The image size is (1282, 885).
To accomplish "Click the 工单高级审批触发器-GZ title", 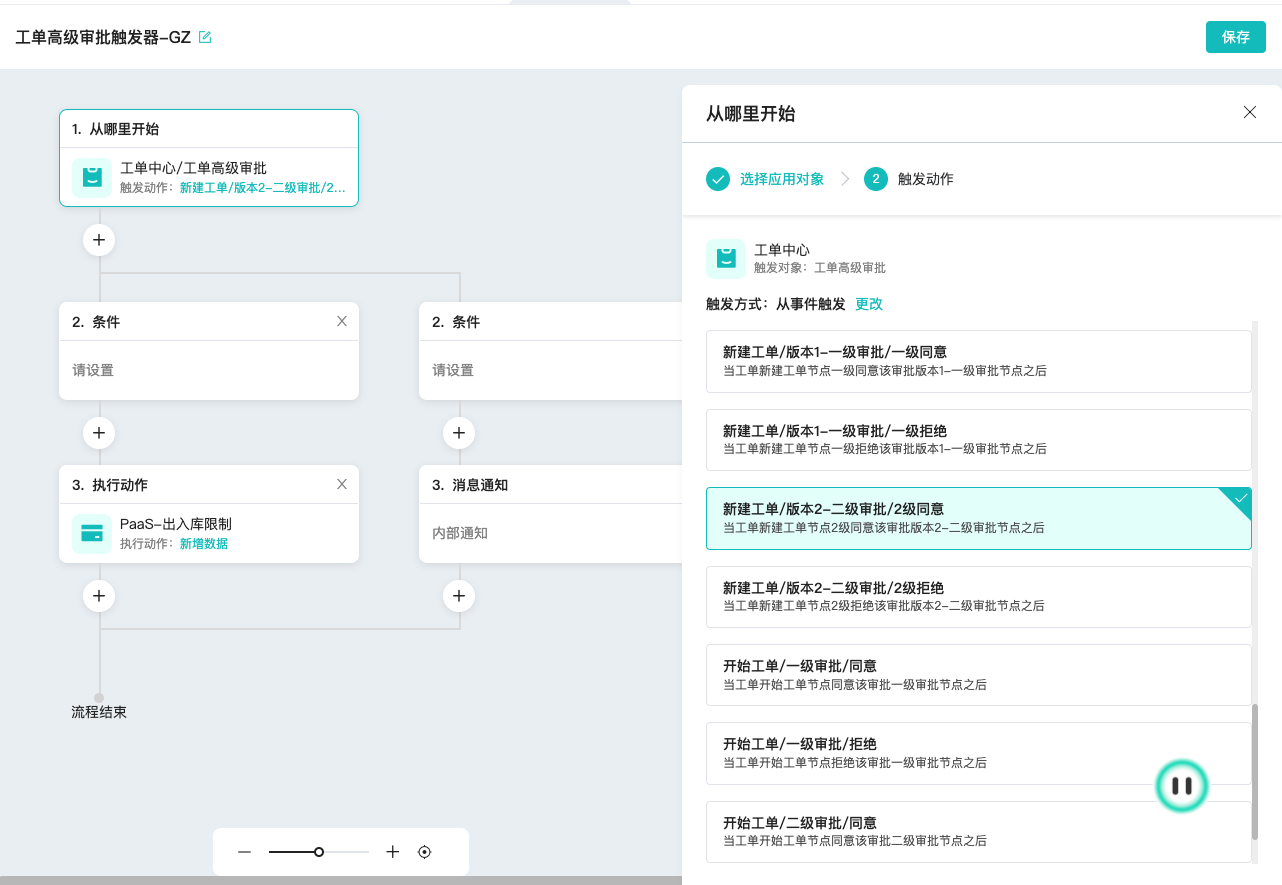I will (103, 37).
